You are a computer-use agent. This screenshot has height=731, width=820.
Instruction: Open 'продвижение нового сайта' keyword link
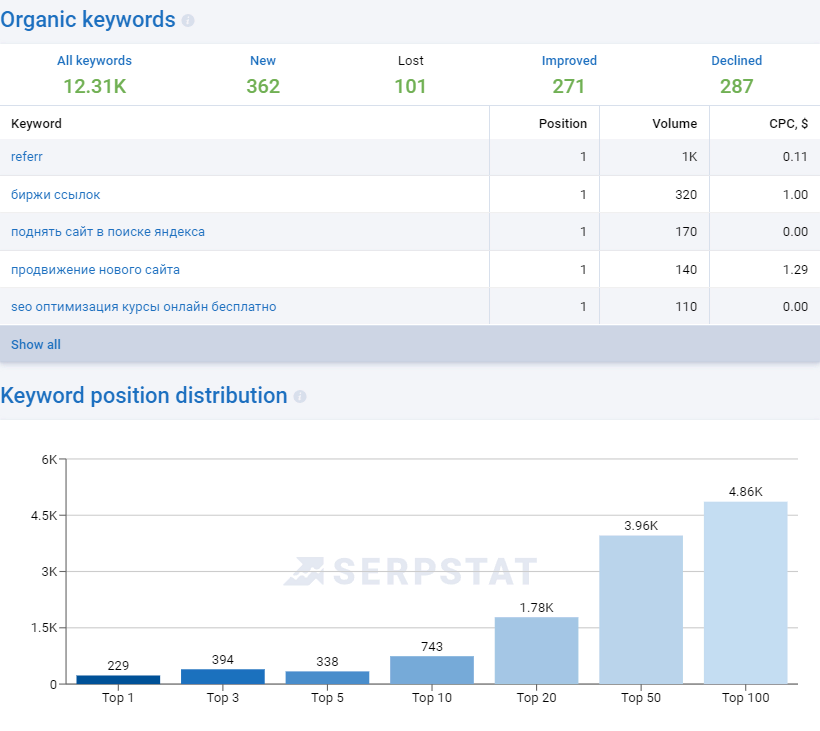click(96, 270)
